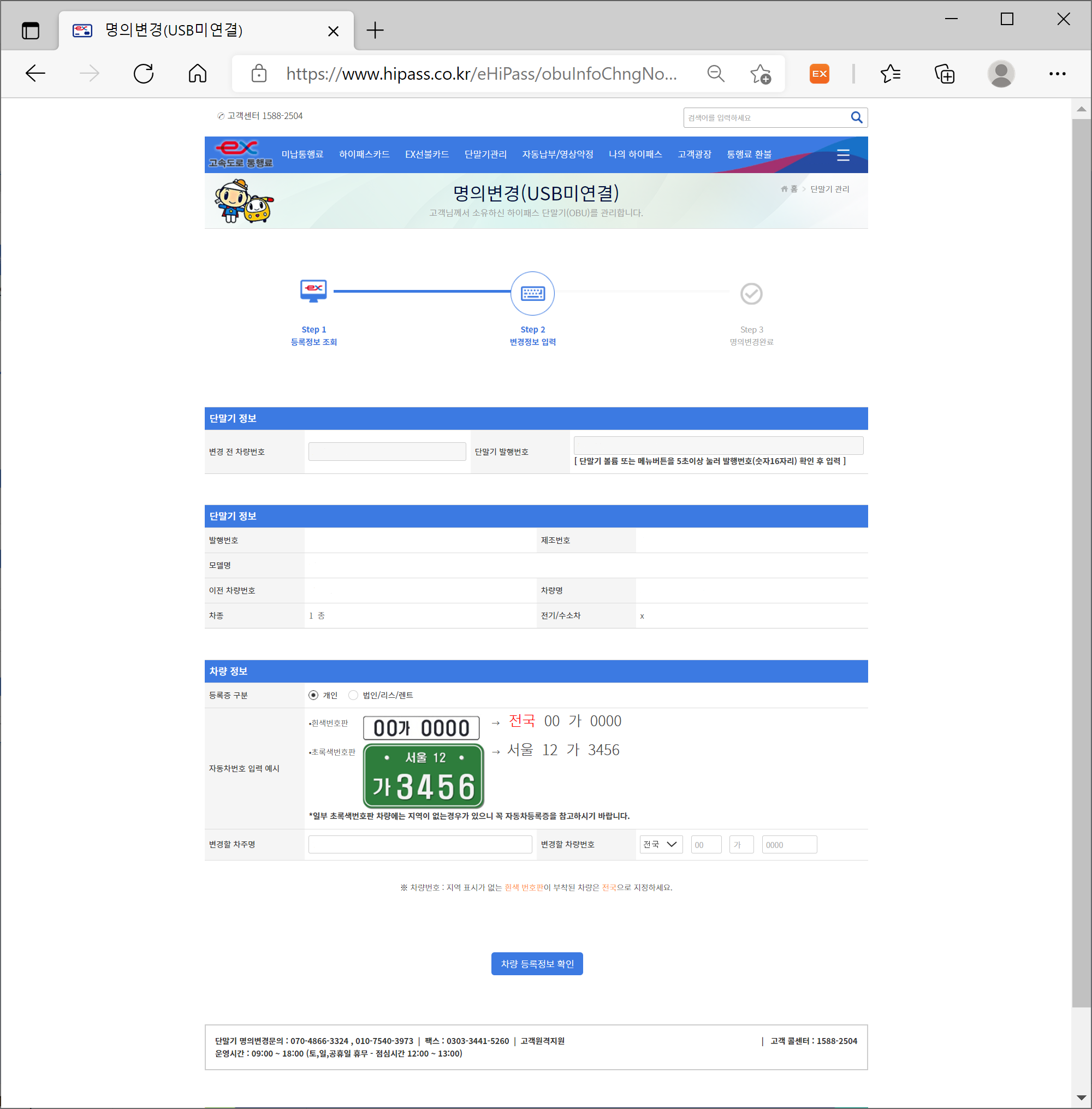The width and height of the screenshot is (1092, 1109).
Task: Click the 변경할 차주명 input field
Action: [420, 844]
